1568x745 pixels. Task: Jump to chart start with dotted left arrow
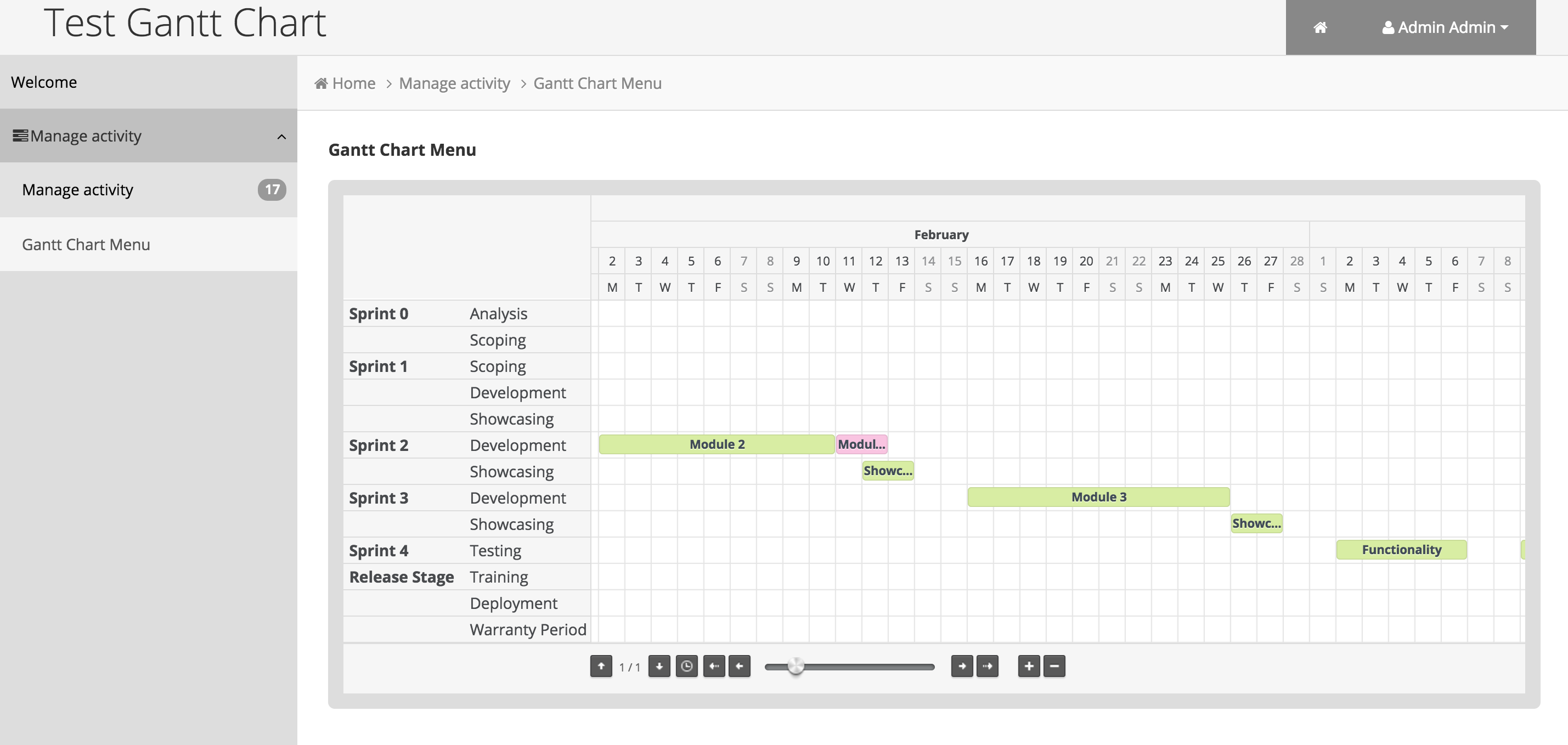coord(714,667)
